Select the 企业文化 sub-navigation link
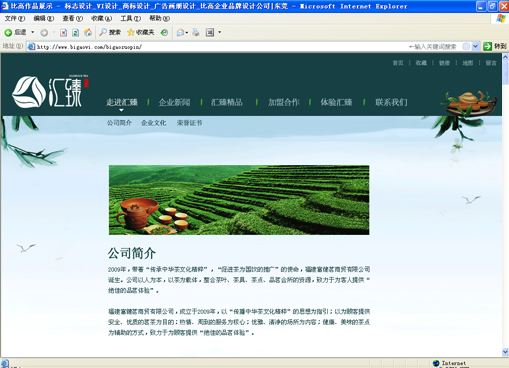The image size is (509, 368). coord(153,123)
